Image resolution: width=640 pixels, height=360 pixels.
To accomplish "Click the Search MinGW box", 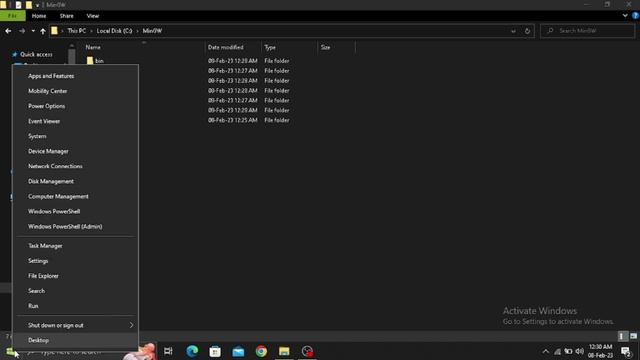I will click(587, 31).
